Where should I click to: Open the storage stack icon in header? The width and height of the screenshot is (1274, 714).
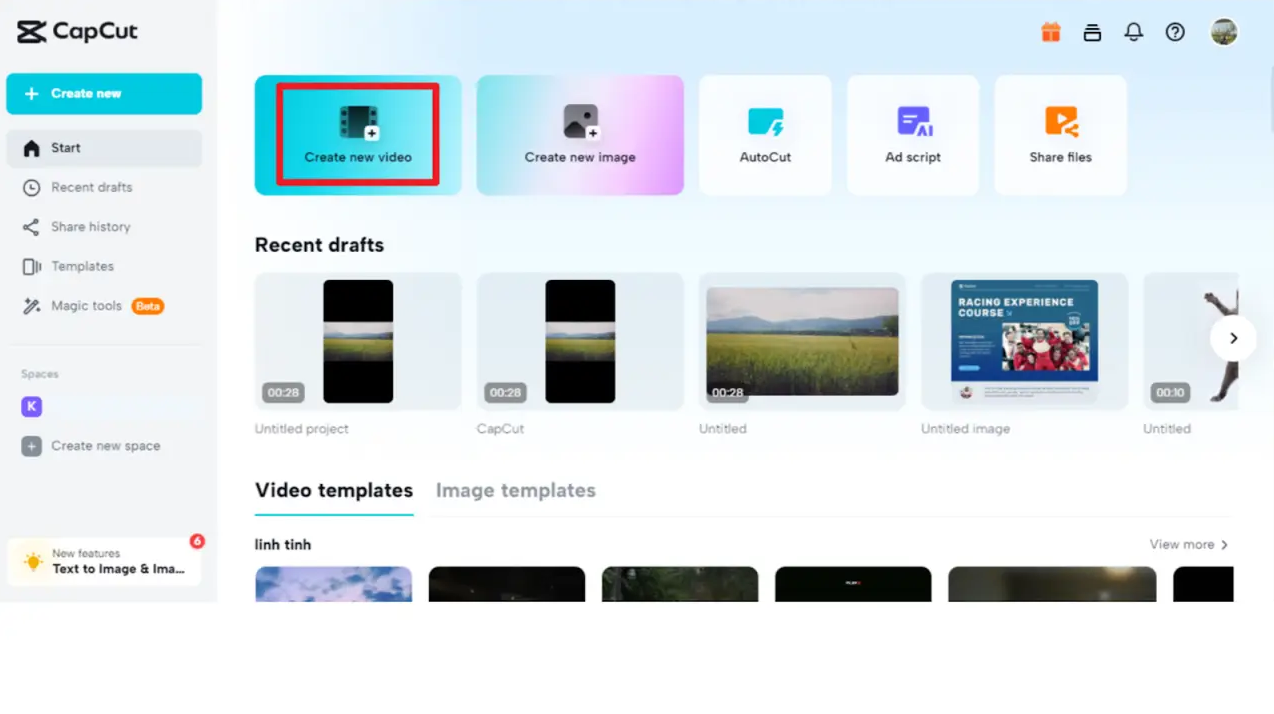1092,32
